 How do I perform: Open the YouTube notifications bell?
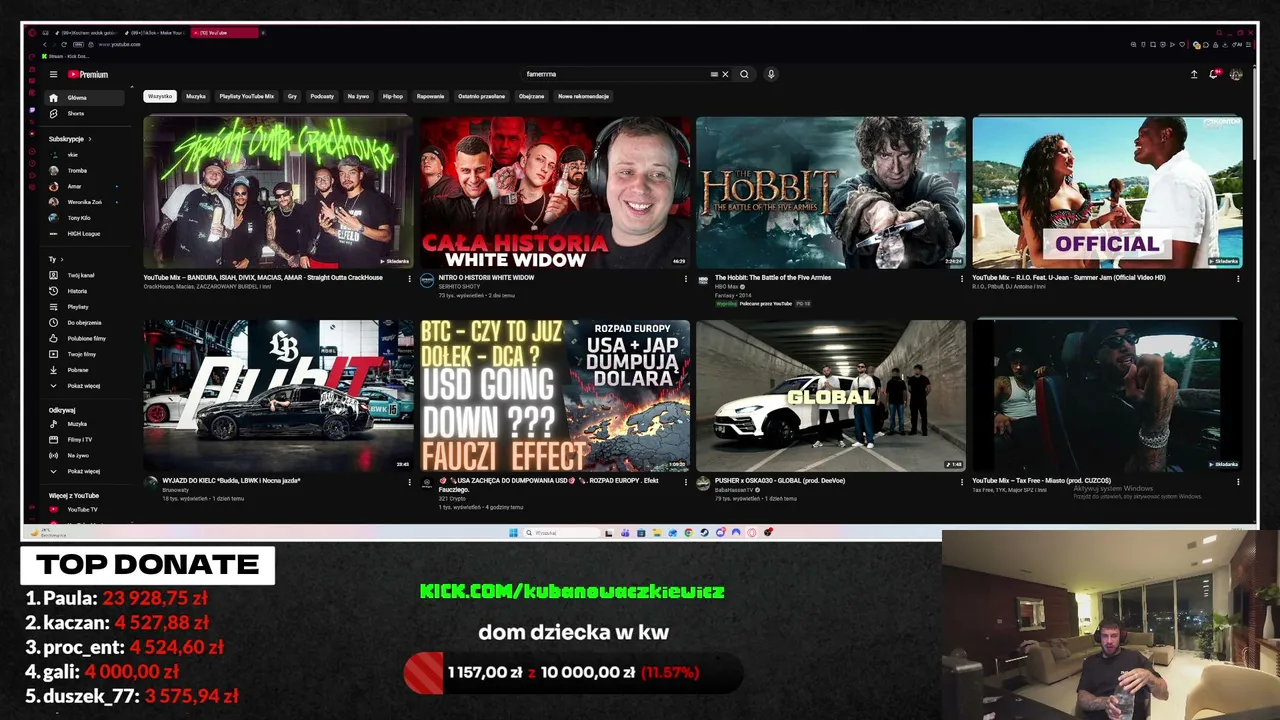[1214, 74]
